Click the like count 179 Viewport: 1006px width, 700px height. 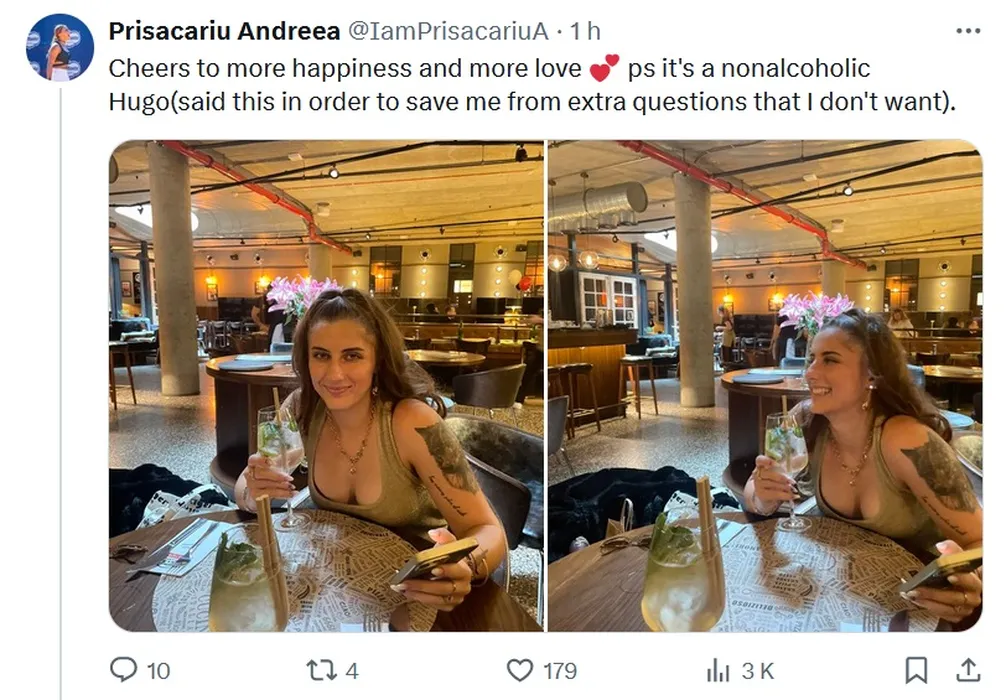pyautogui.click(x=559, y=670)
